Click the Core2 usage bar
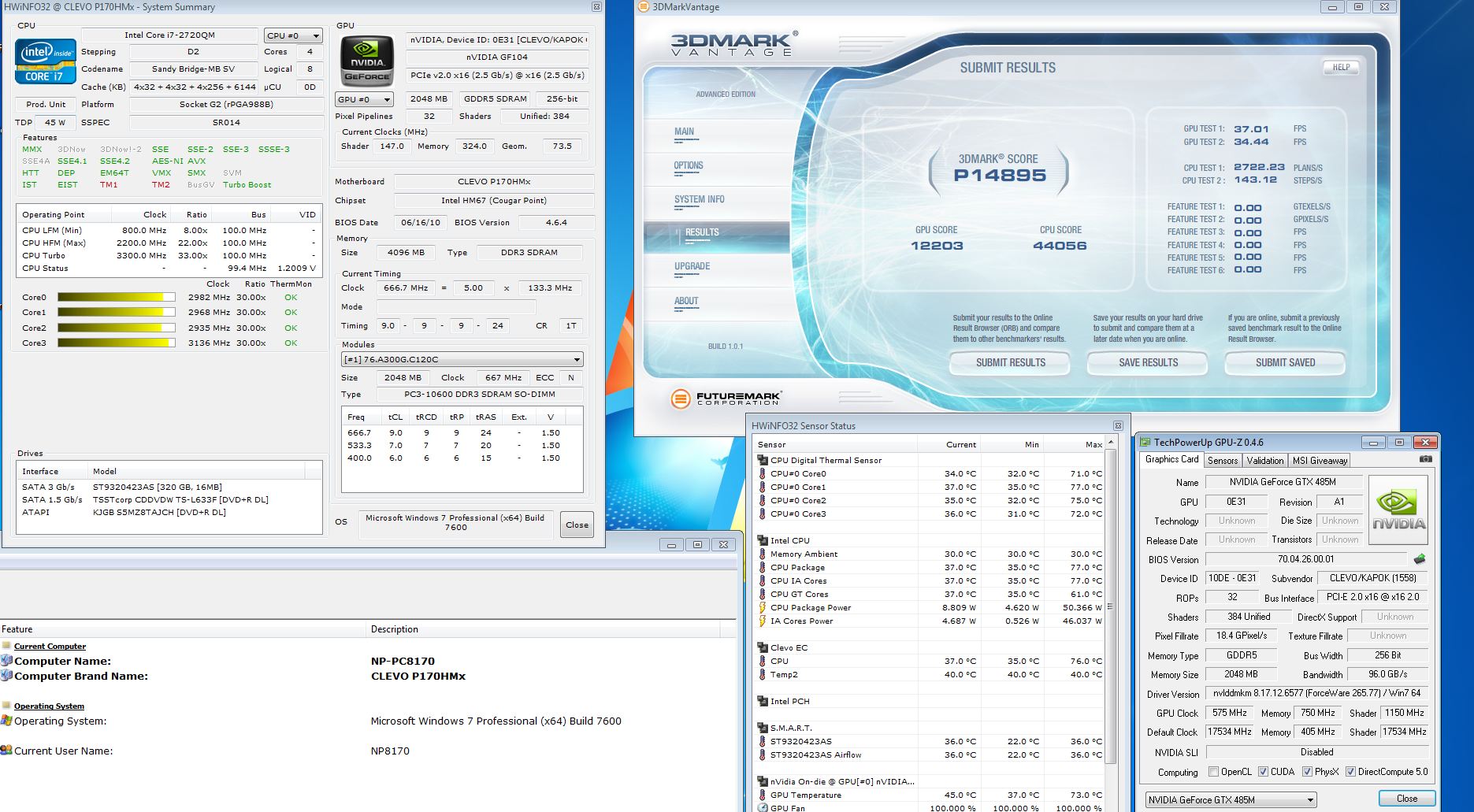This screenshot has width=1474, height=812. pyautogui.click(x=116, y=328)
